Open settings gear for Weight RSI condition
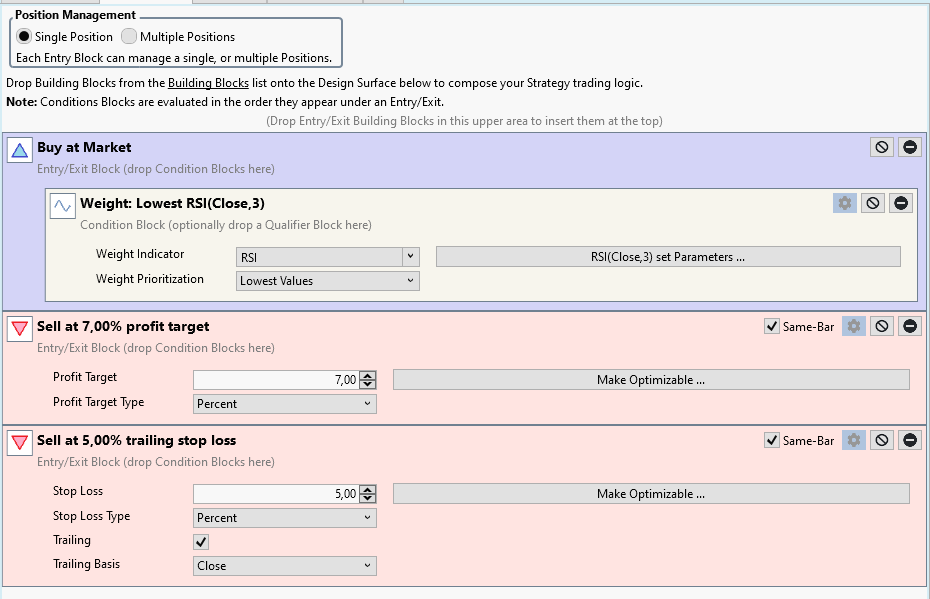 point(845,203)
